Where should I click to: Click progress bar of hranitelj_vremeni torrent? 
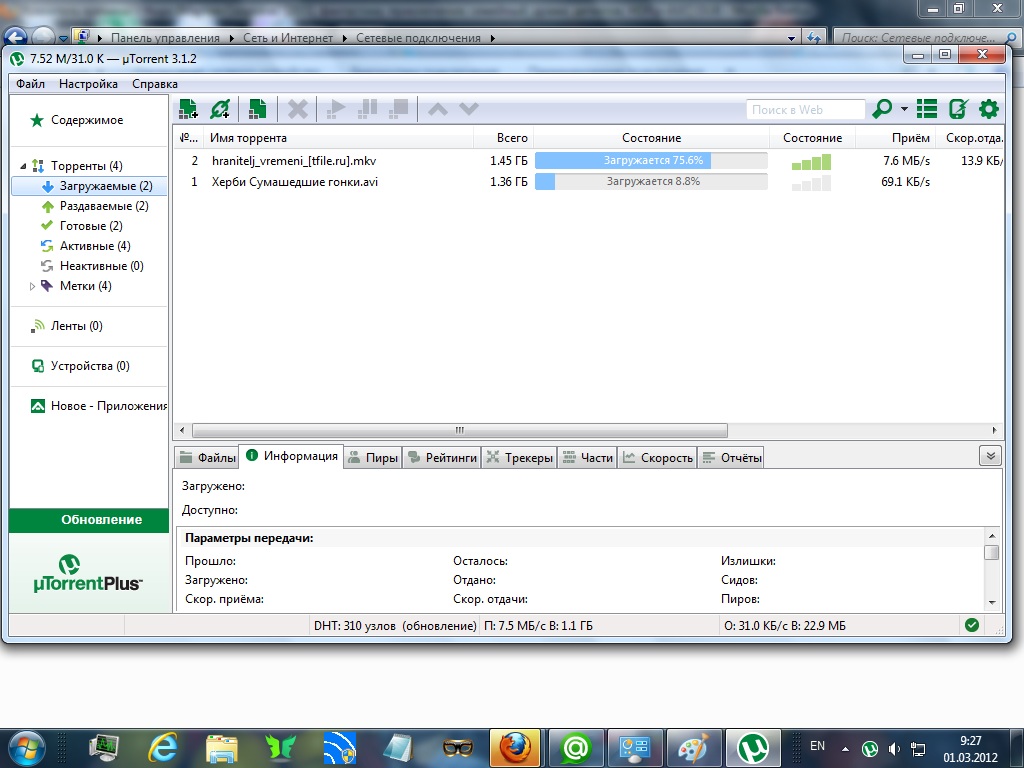click(x=651, y=160)
